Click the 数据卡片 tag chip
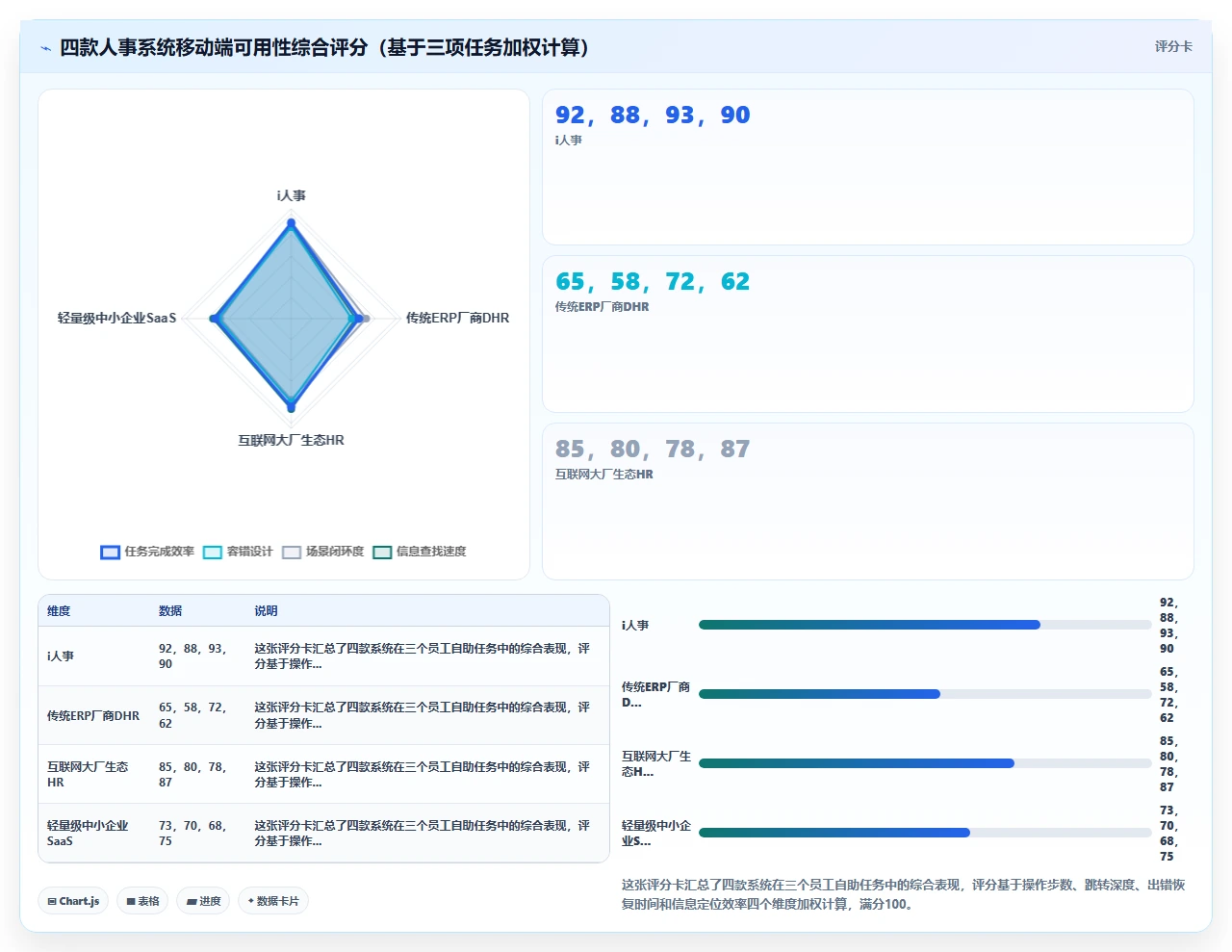 click(273, 901)
